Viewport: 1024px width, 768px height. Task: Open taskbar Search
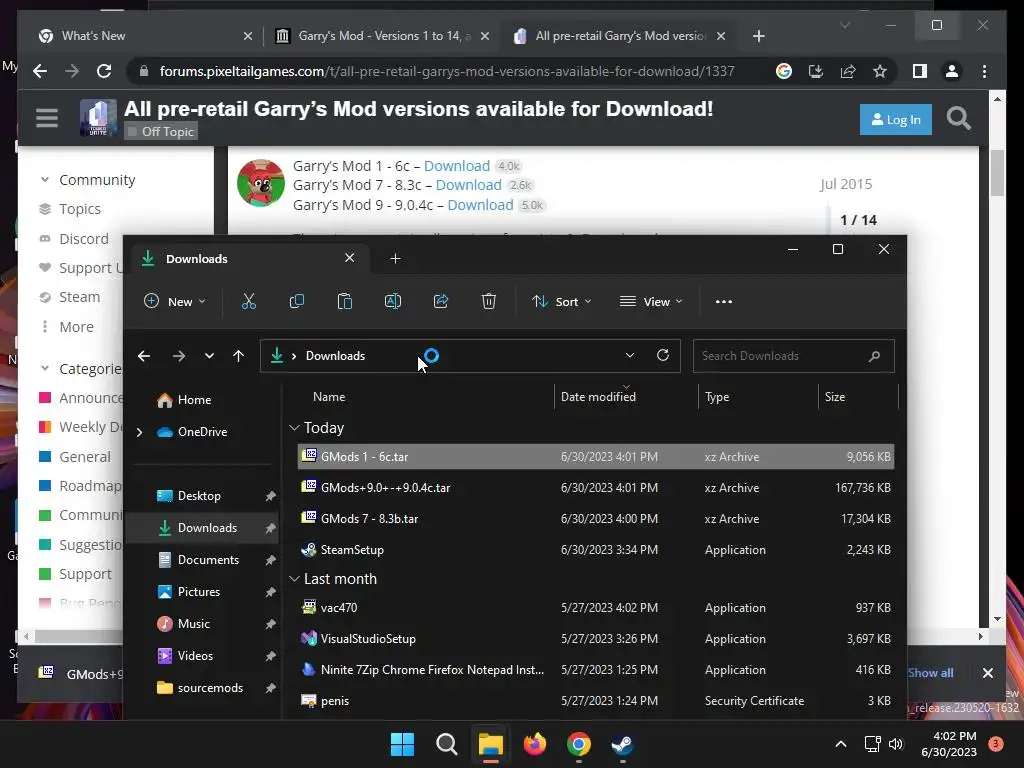pos(447,744)
